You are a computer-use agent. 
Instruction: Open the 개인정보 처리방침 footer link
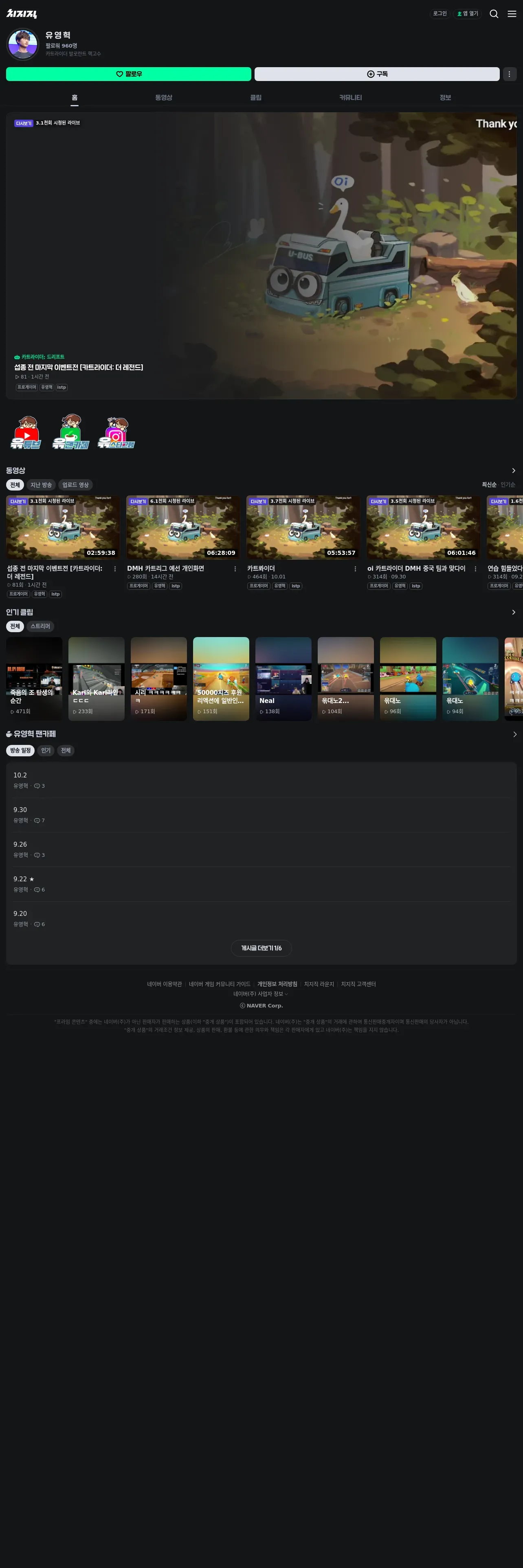(x=277, y=984)
